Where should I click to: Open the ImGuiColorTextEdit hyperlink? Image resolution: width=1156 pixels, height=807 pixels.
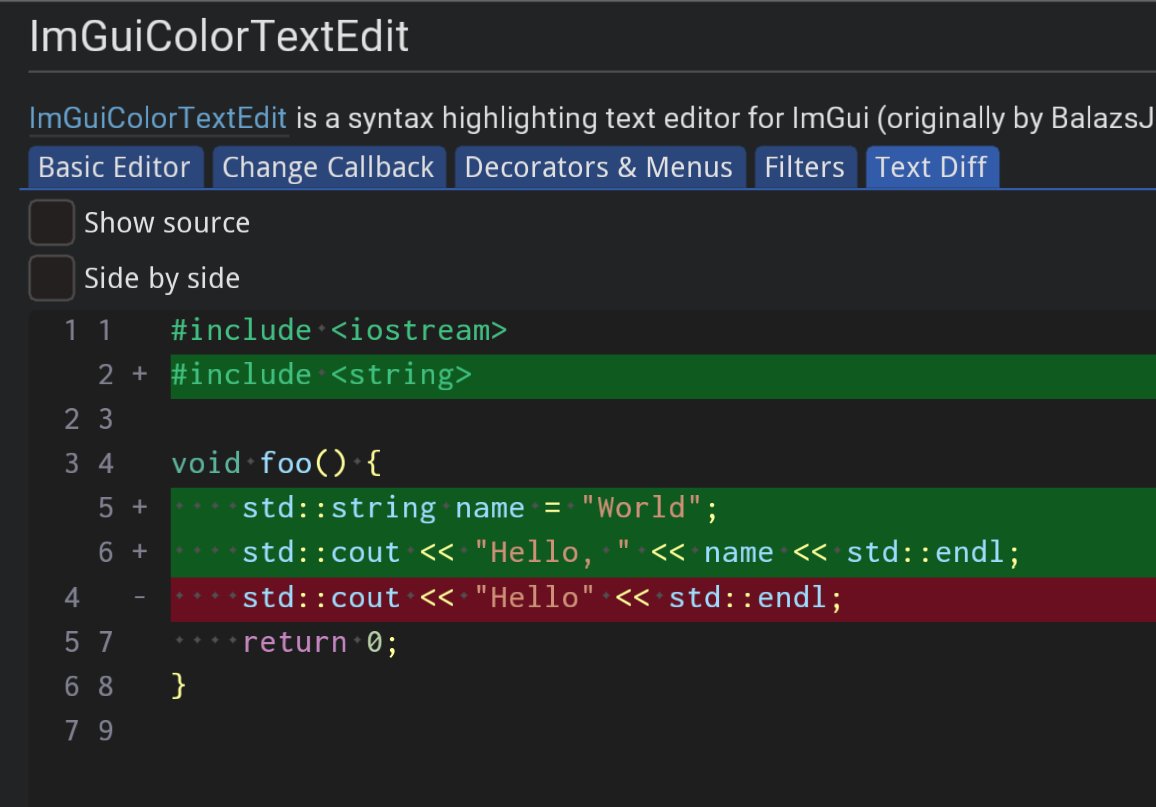(x=158, y=119)
